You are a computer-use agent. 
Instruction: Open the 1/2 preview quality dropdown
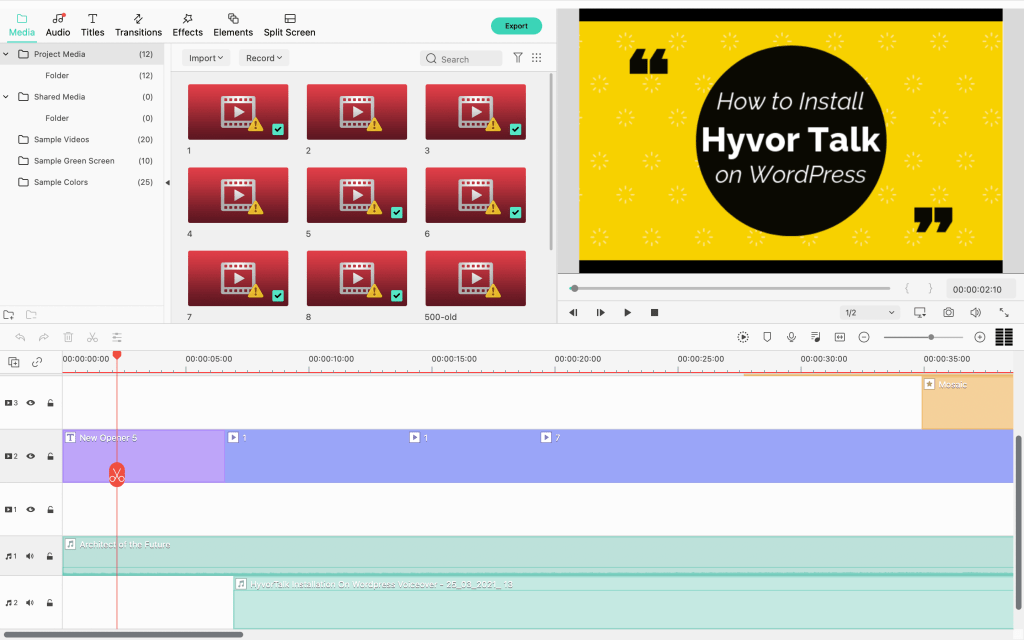pyautogui.click(x=870, y=313)
